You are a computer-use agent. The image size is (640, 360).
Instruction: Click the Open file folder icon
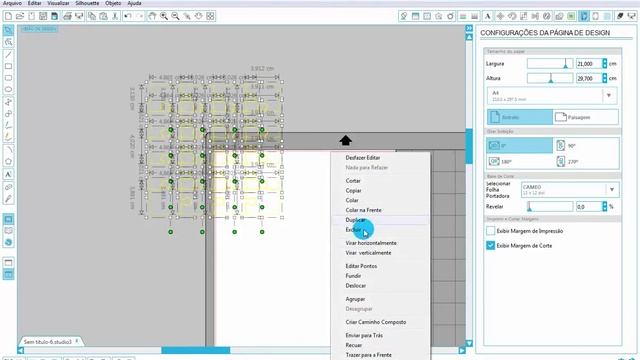click(20, 16)
